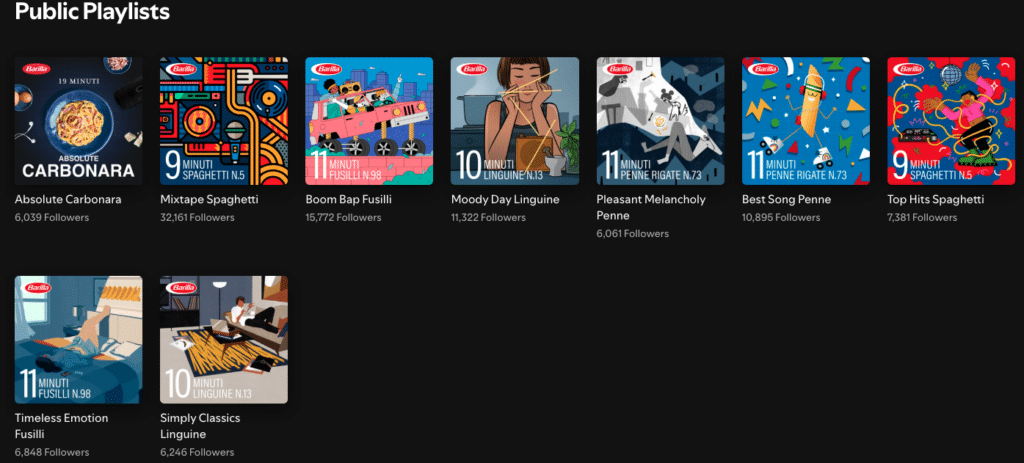Open the Absolute Carbonara playlist cover

click(x=78, y=121)
